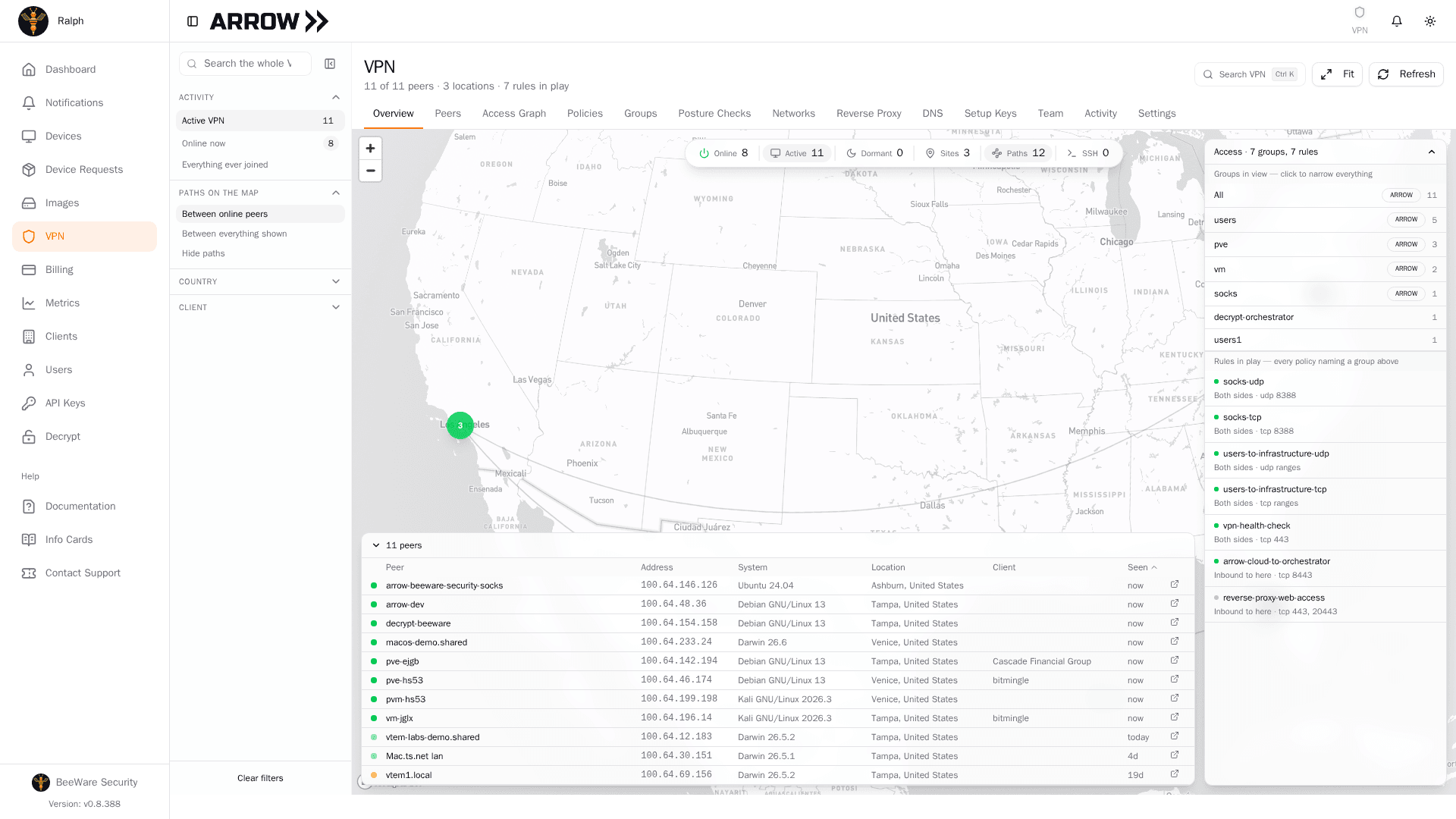The width and height of the screenshot is (1456, 819).
Task: Select the Online now filter
Action: click(x=260, y=143)
